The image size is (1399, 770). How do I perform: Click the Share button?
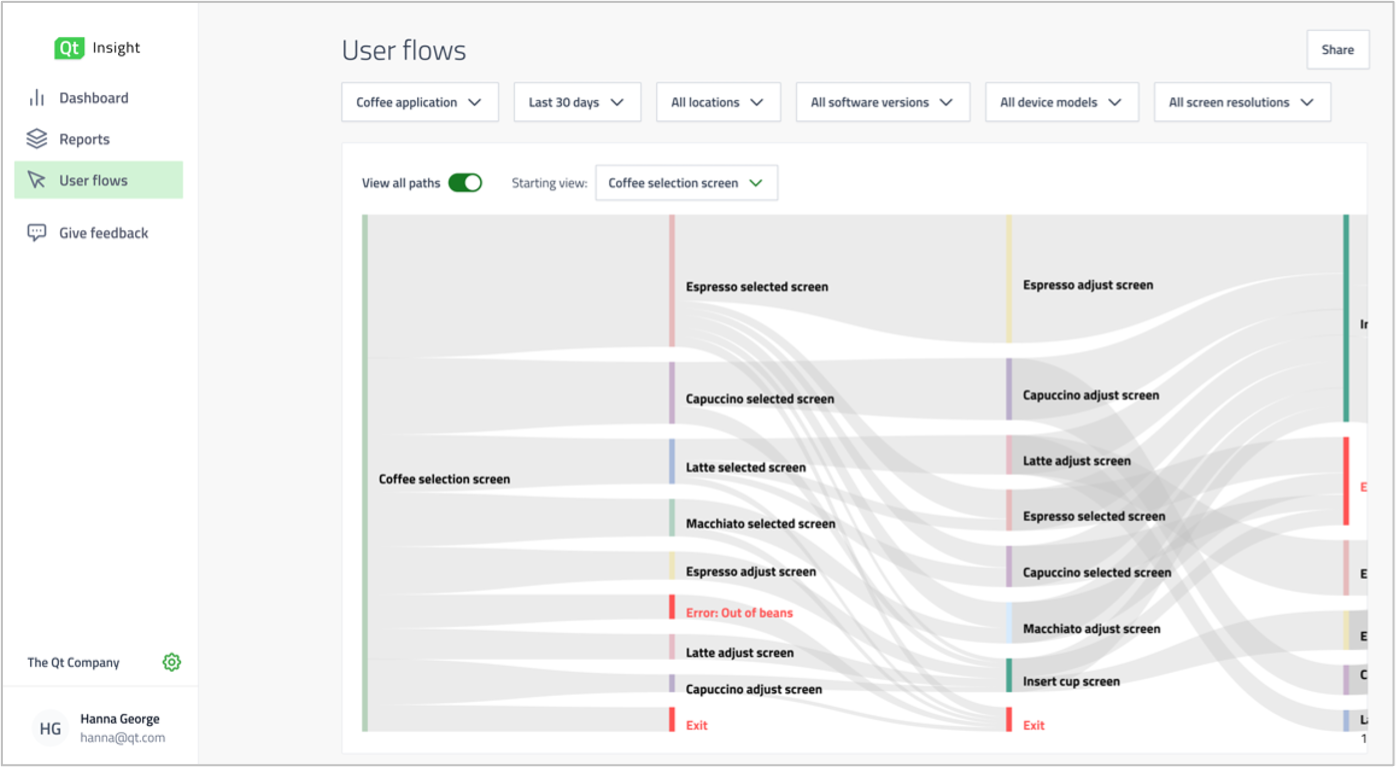pyautogui.click(x=1337, y=50)
